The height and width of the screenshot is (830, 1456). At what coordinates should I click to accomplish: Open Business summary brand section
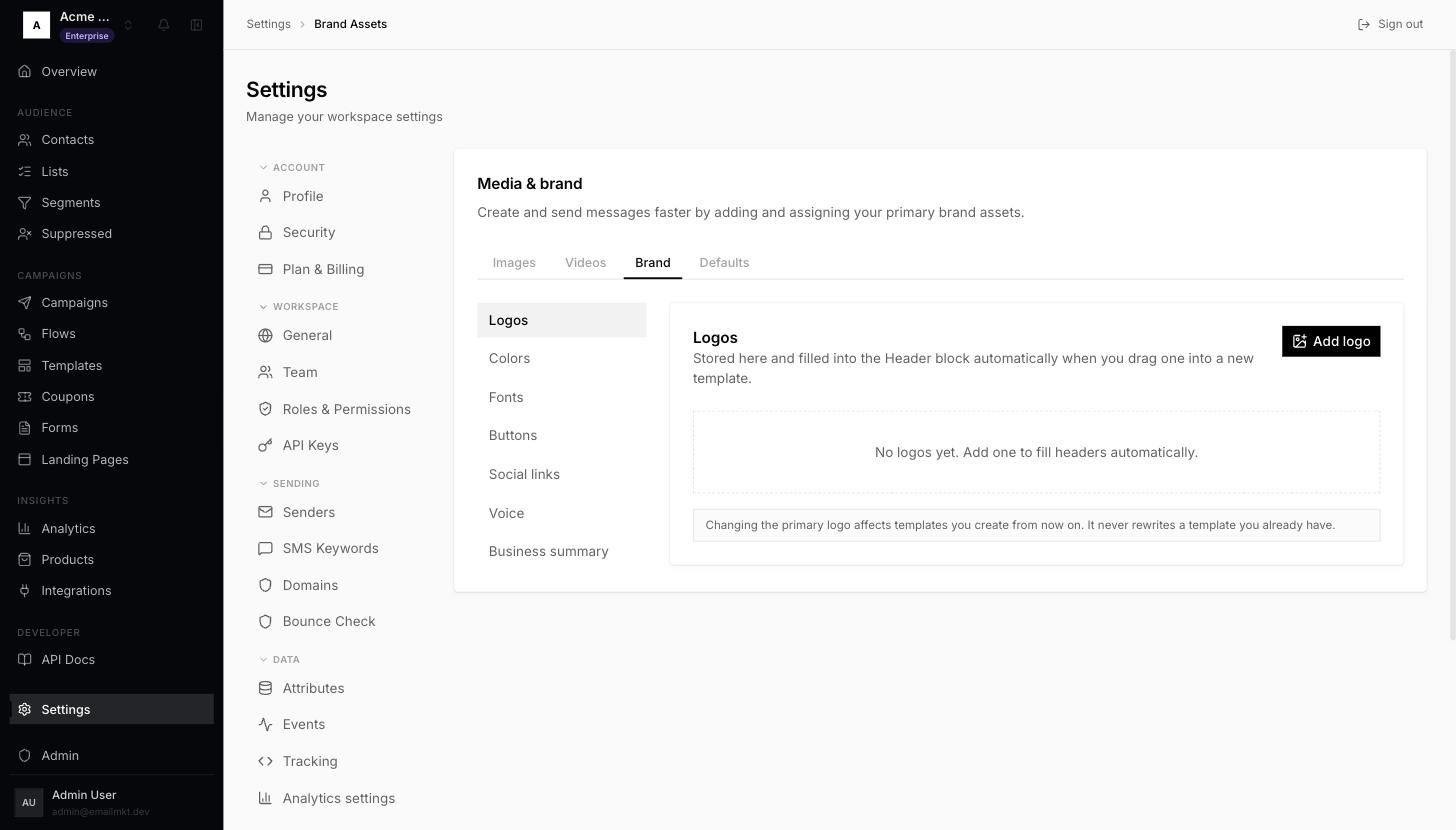click(x=562, y=552)
